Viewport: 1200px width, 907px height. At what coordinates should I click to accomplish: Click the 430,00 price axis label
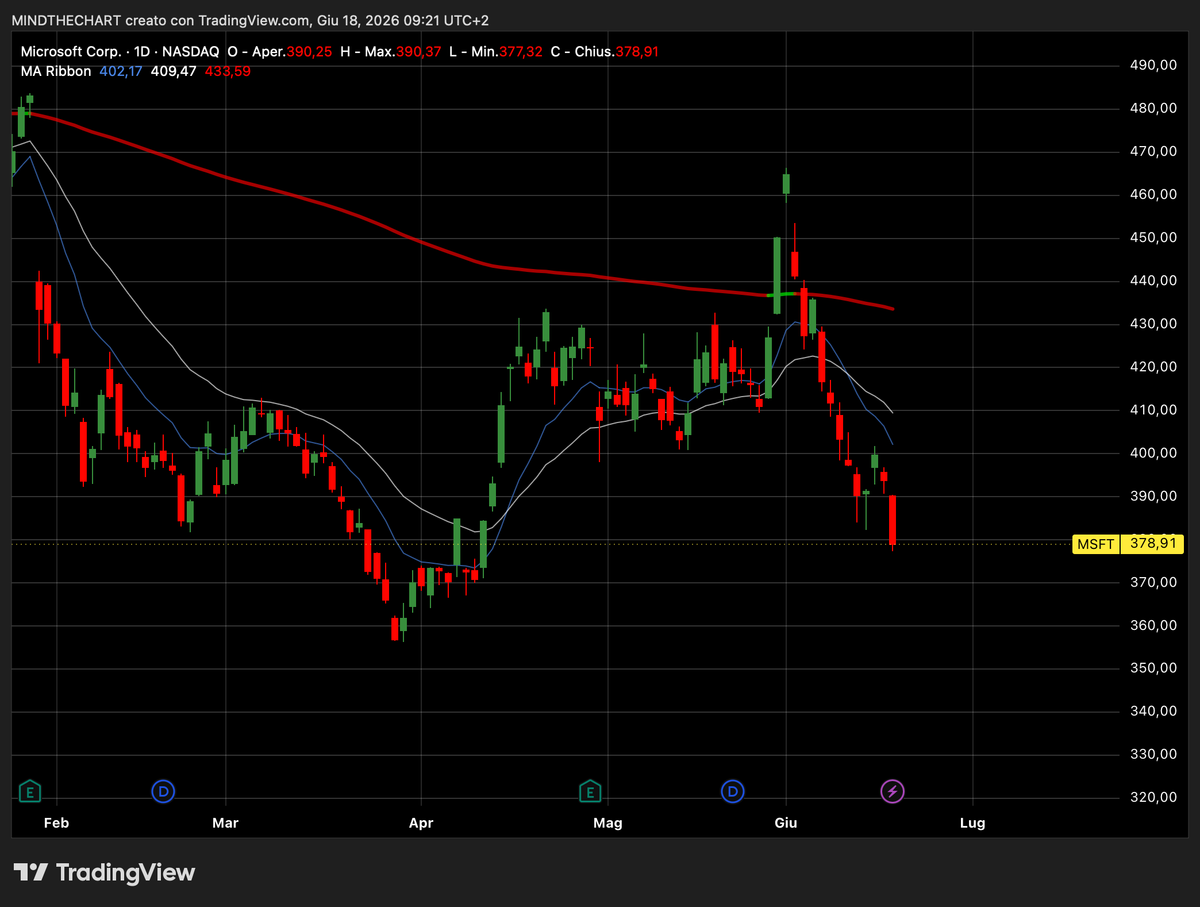pos(1152,324)
